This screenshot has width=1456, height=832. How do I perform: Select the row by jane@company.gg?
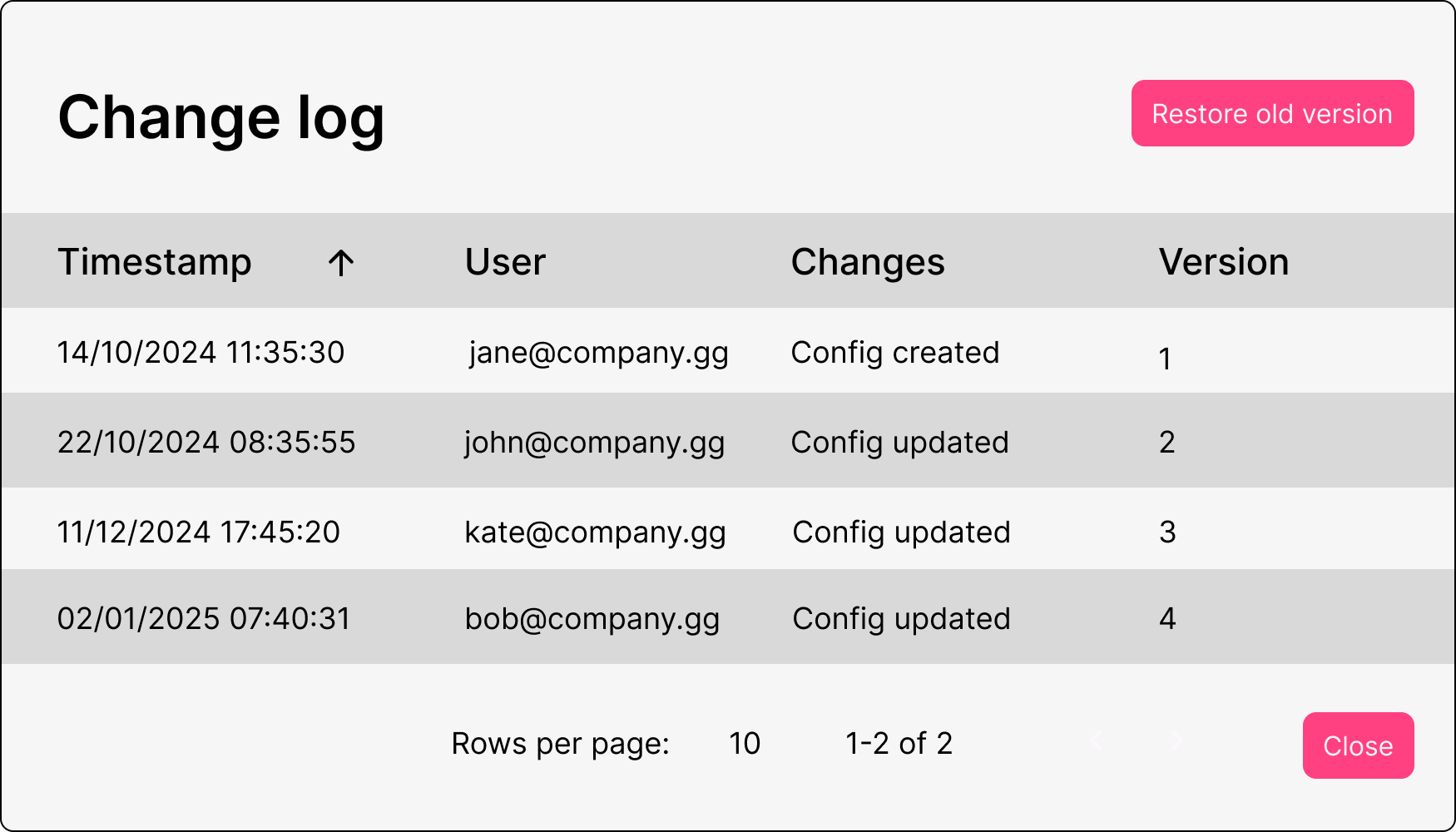(599, 353)
